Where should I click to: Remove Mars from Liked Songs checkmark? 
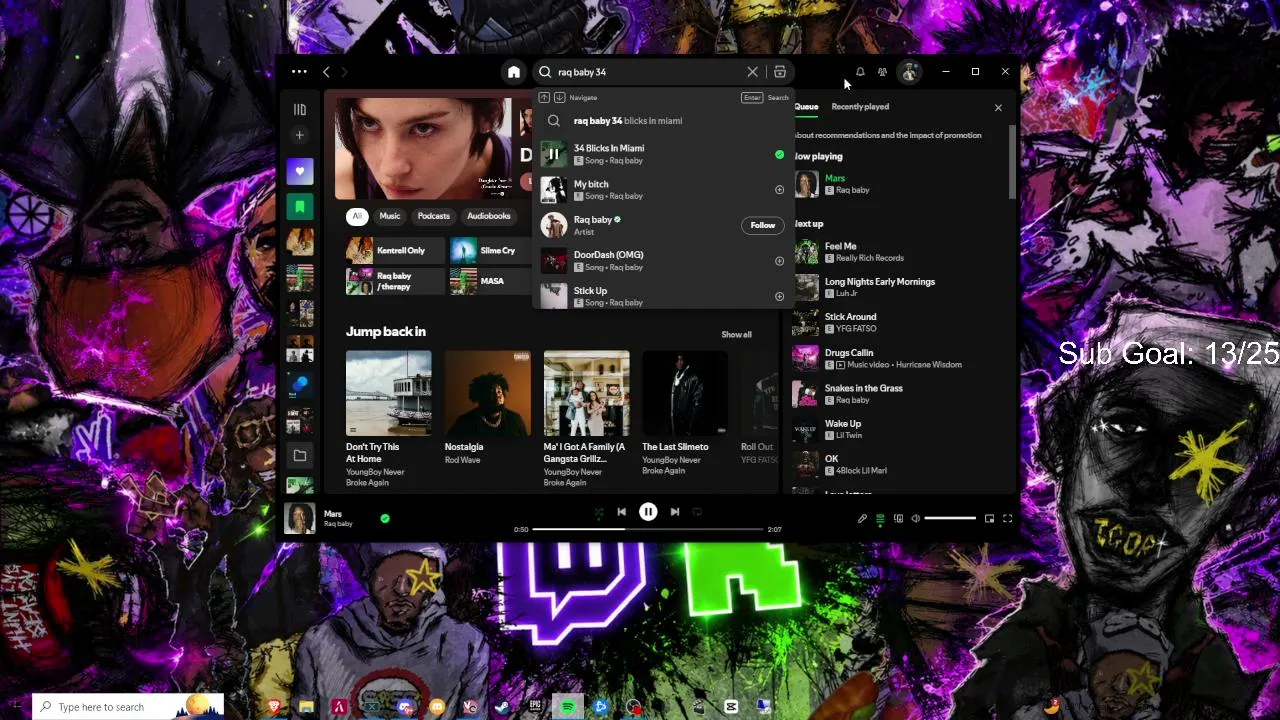[x=385, y=519]
